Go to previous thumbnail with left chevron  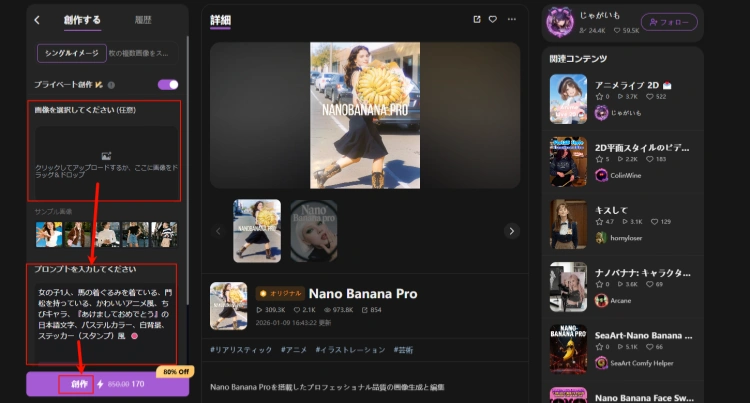(x=219, y=231)
